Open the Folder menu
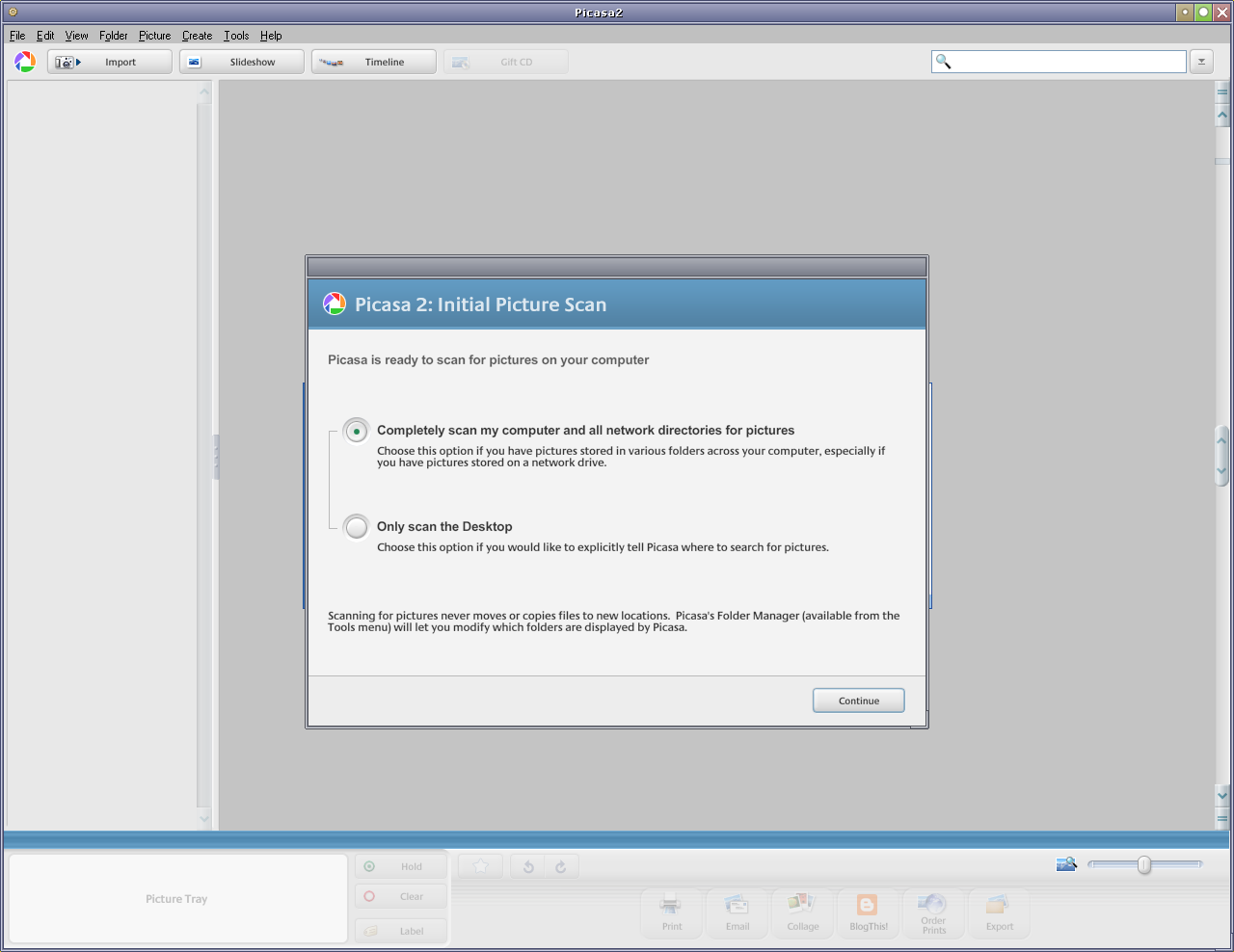The width and height of the screenshot is (1234, 952). pos(114,36)
